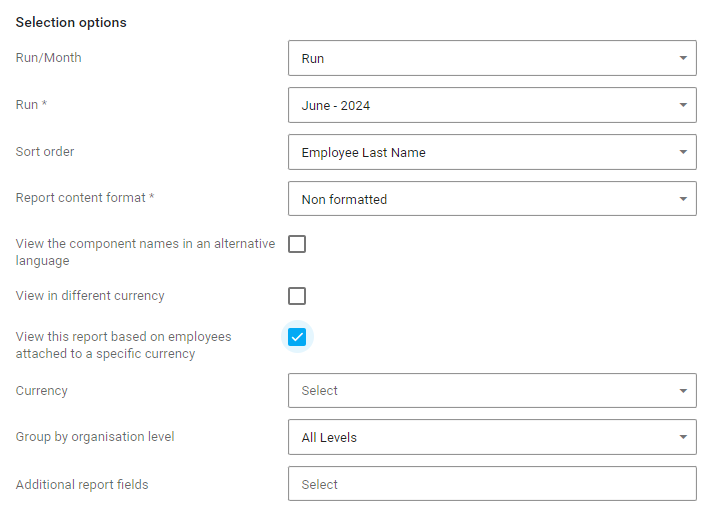The height and width of the screenshot is (520, 711).
Task: Open the Run/Month combo box showing Run
Action: 480,58
